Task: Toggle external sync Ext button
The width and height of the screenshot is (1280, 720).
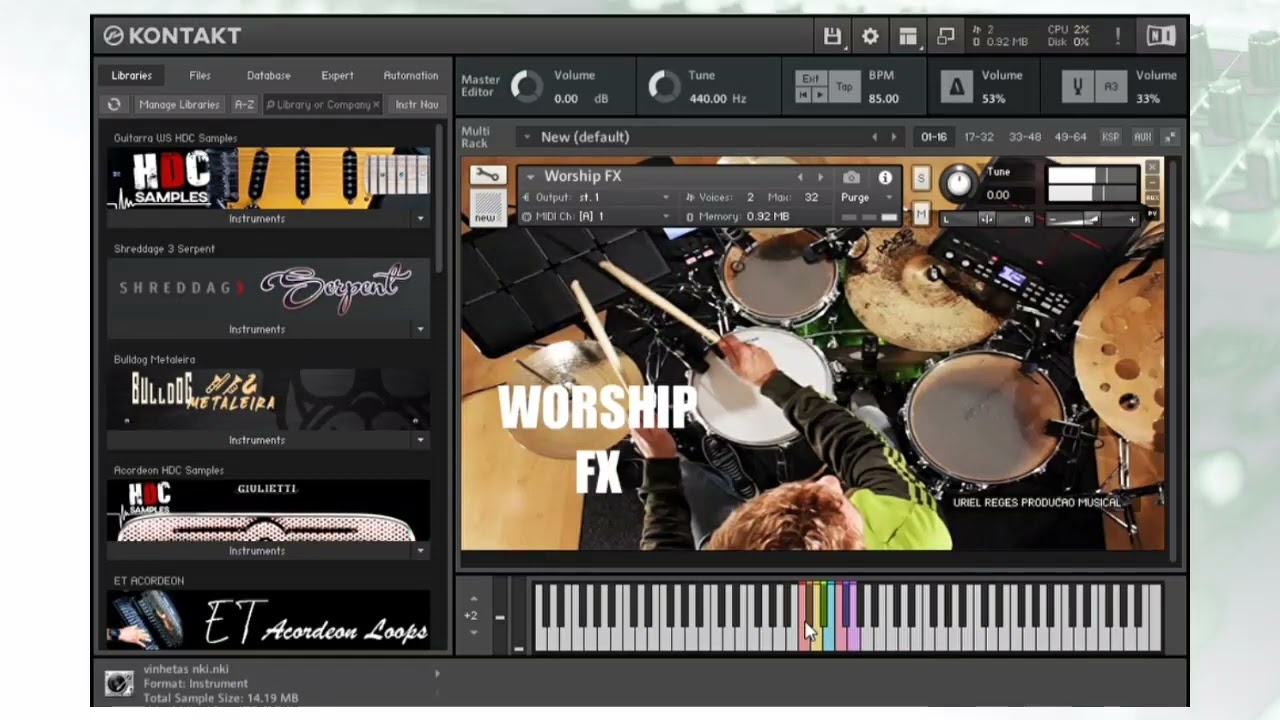Action: (x=811, y=79)
